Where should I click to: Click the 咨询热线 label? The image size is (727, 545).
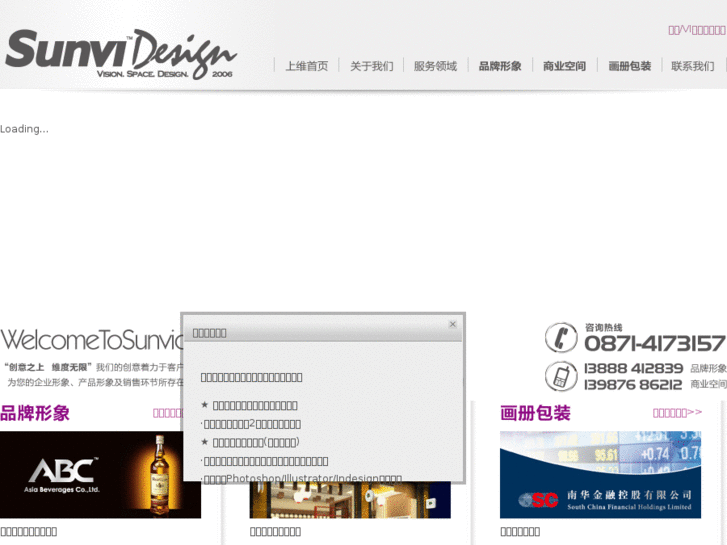coord(603,327)
